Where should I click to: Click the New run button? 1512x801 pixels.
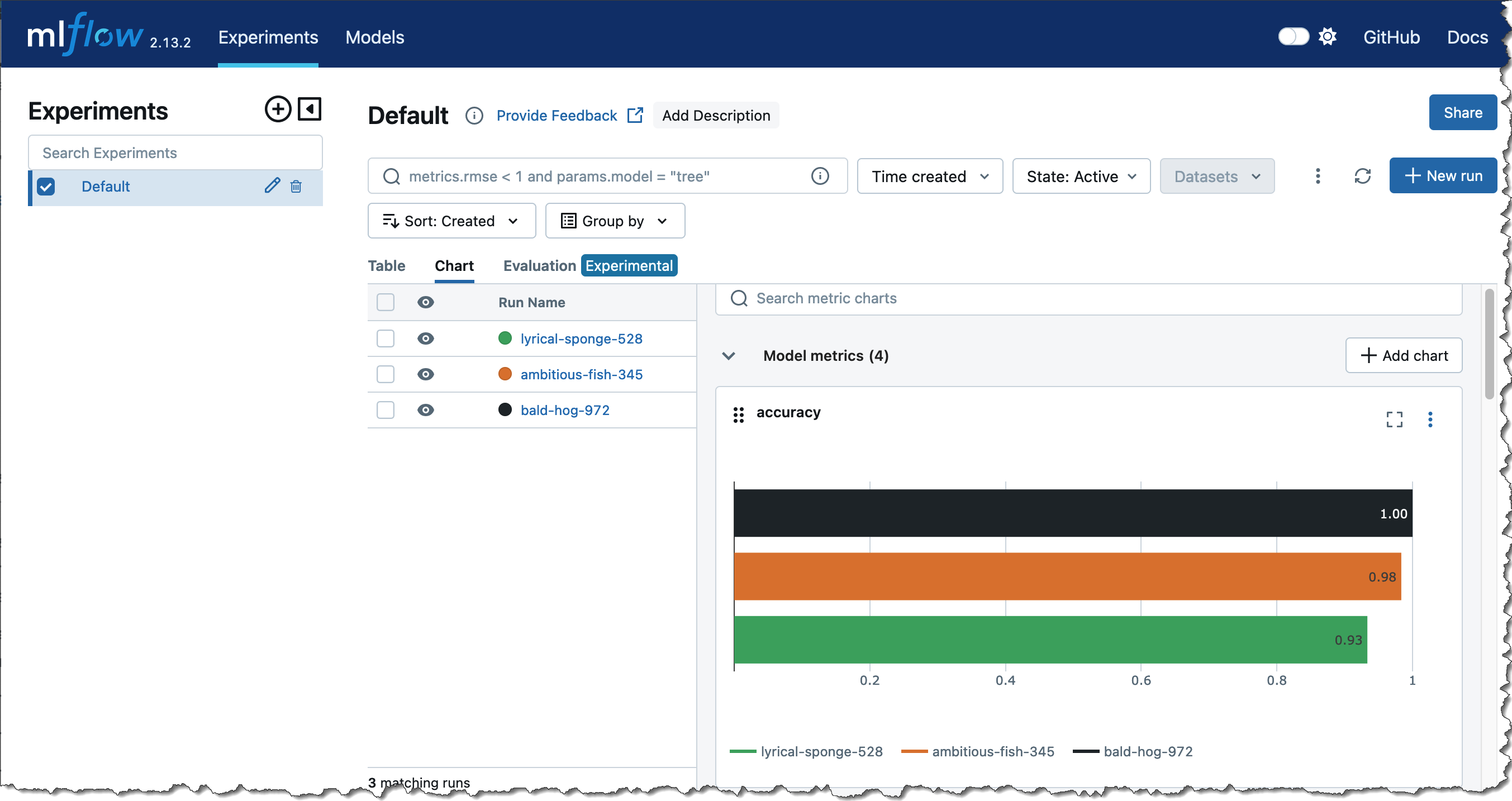pyautogui.click(x=1442, y=176)
